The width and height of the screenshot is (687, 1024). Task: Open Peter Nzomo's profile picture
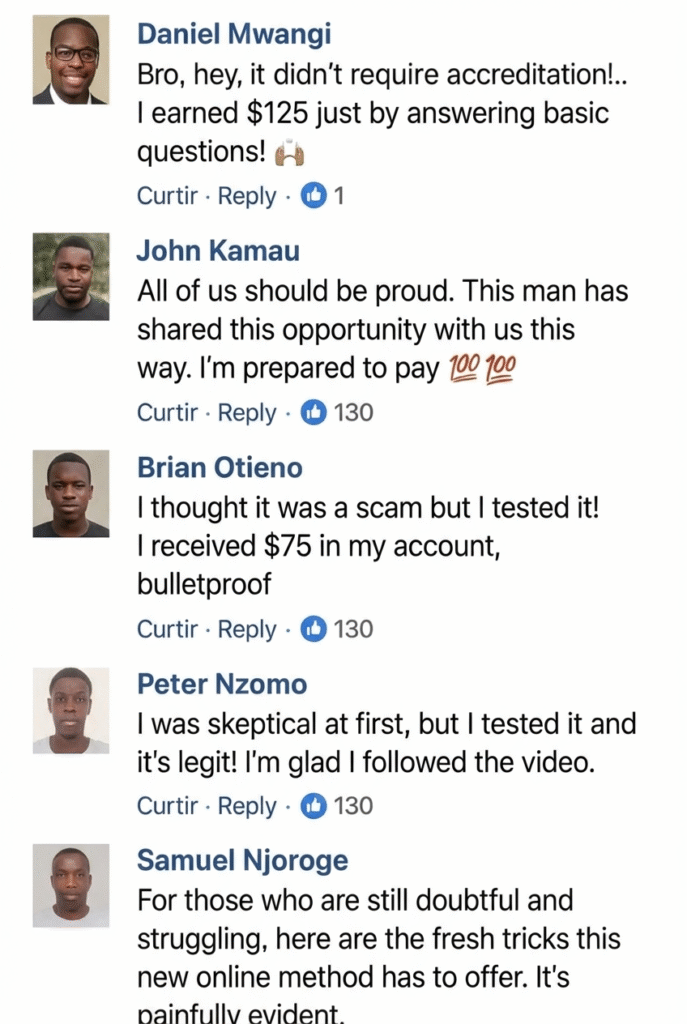71,710
